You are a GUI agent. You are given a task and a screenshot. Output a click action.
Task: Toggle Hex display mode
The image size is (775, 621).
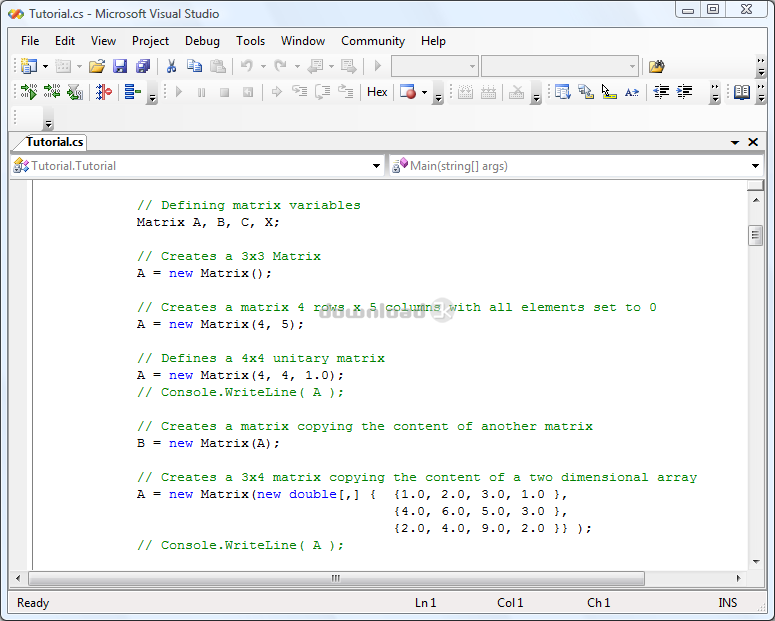pyautogui.click(x=377, y=92)
